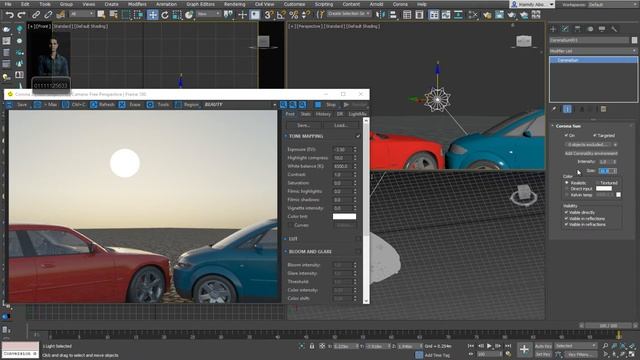The width and height of the screenshot is (640, 360).
Task: Click the Pin Stack icon below modifier stack
Action: point(554,109)
